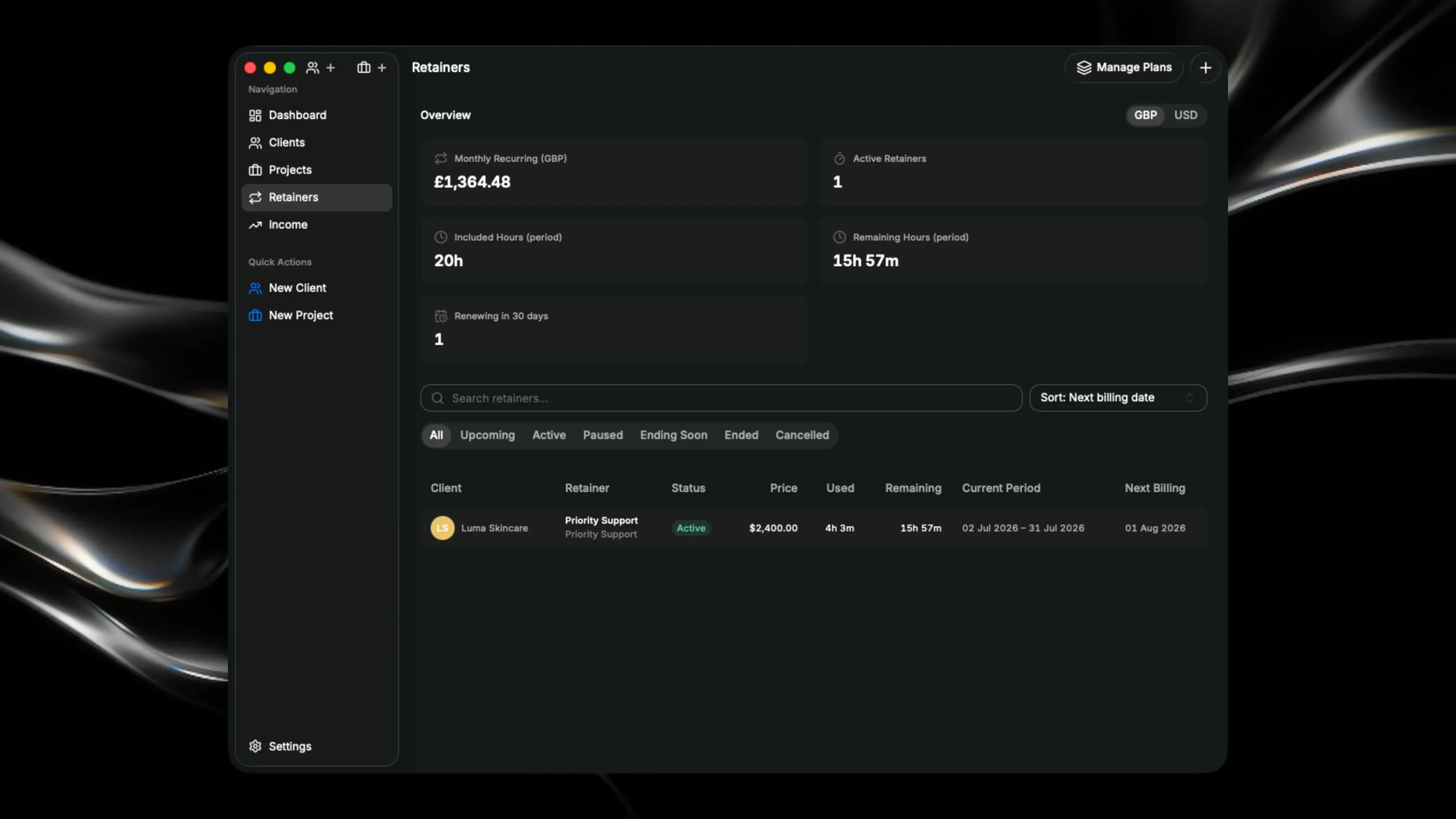Screen dimensions: 1456x819
Task: Click the 02 Jul 2026 – 31 Jul 2026 period
Action: (1023, 528)
